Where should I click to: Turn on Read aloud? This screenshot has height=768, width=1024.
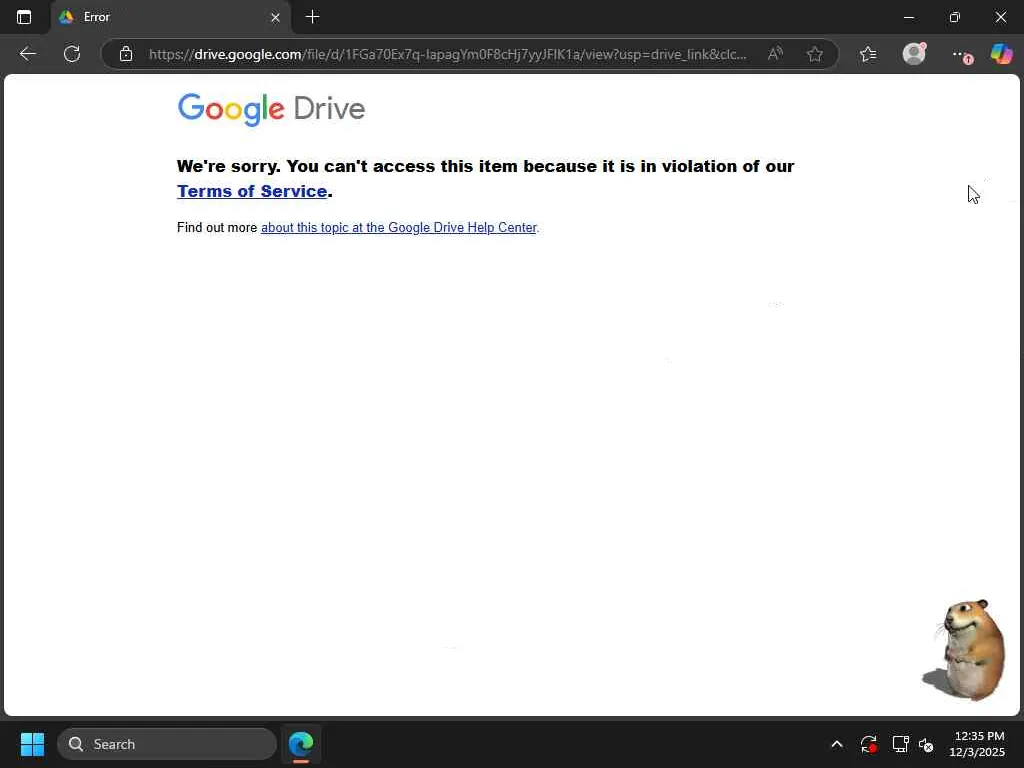775,54
